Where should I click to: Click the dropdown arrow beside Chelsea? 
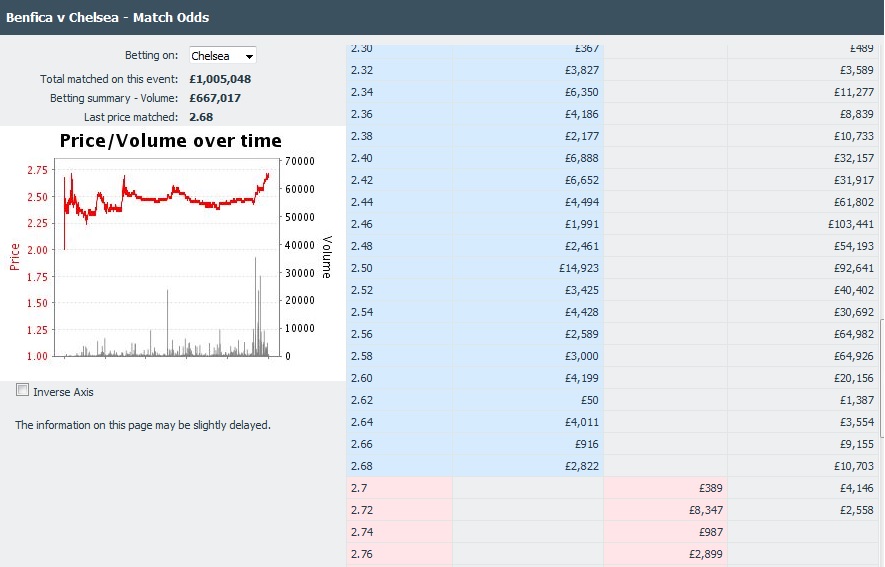[249, 56]
